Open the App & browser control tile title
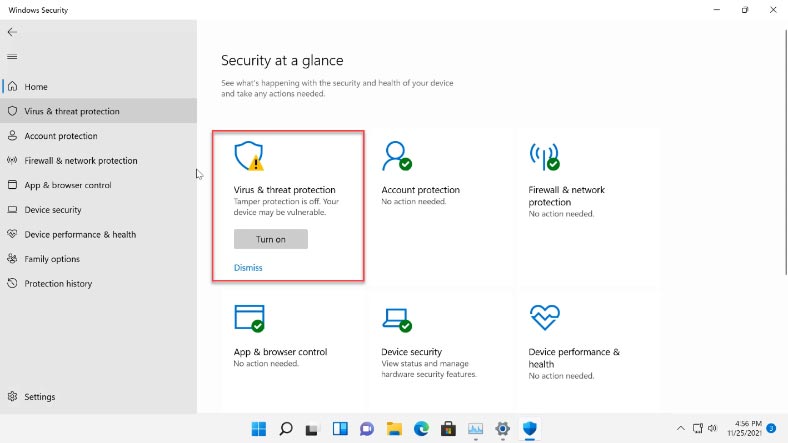The image size is (788, 443). click(280, 352)
